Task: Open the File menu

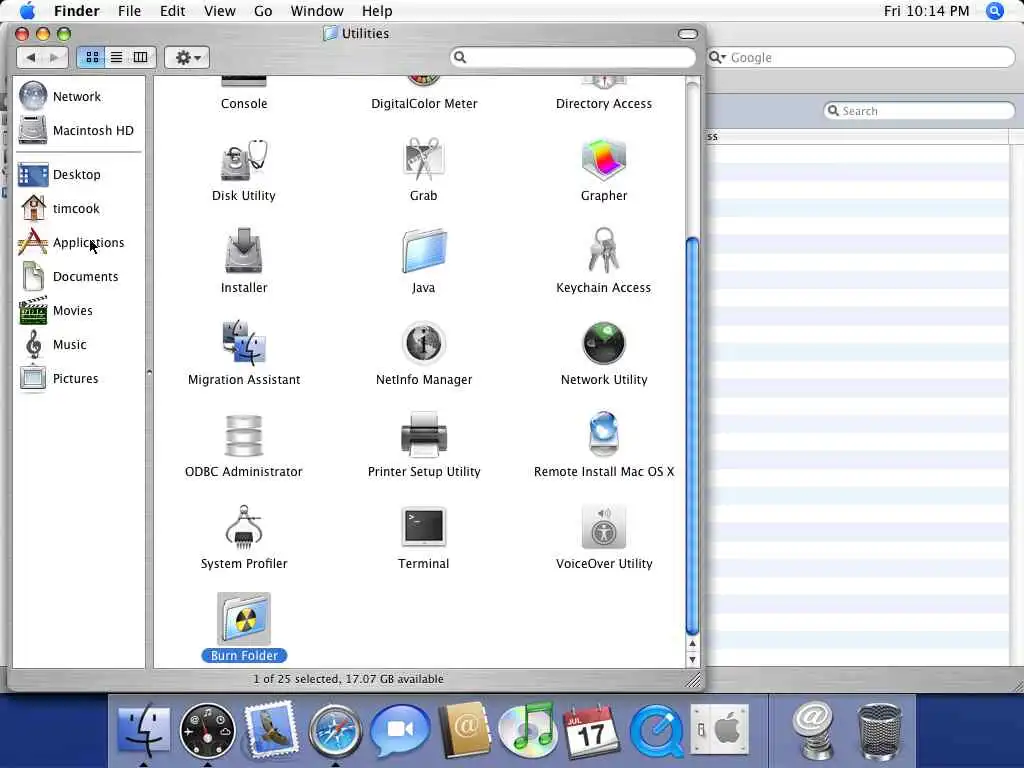Action: 129,11
